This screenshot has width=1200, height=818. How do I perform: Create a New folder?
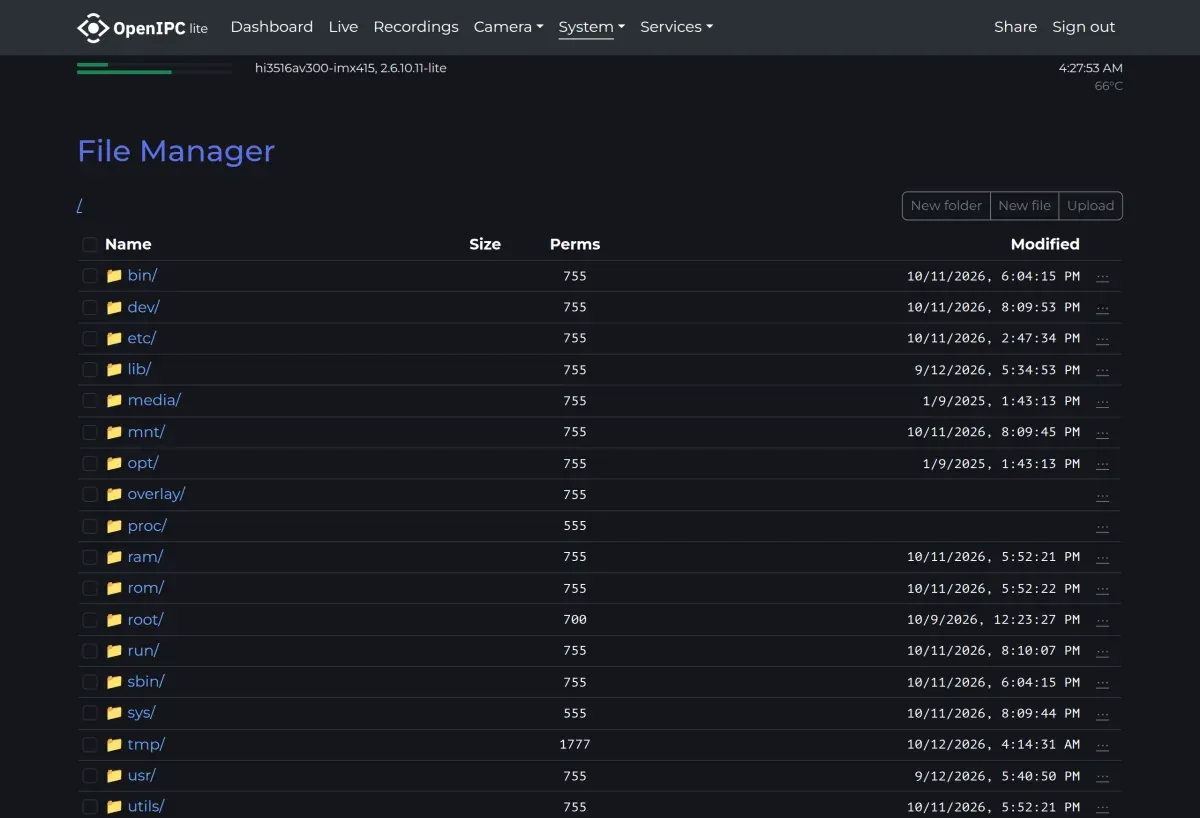pyautogui.click(x=946, y=206)
